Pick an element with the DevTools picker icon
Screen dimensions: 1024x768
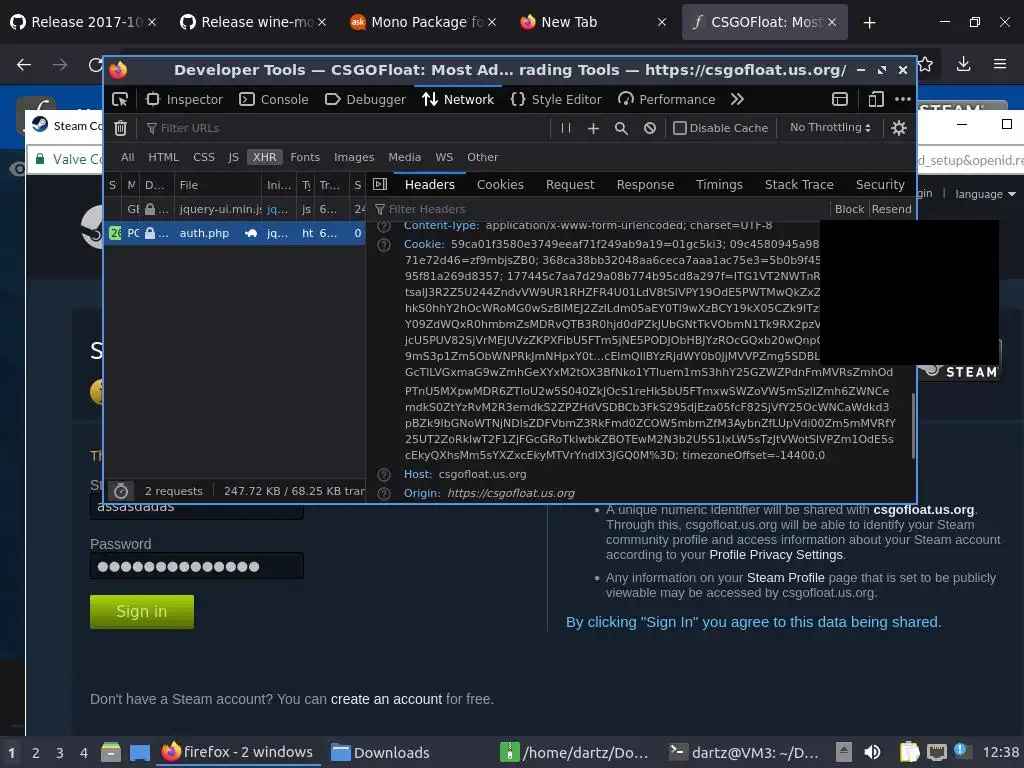pos(120,99)
